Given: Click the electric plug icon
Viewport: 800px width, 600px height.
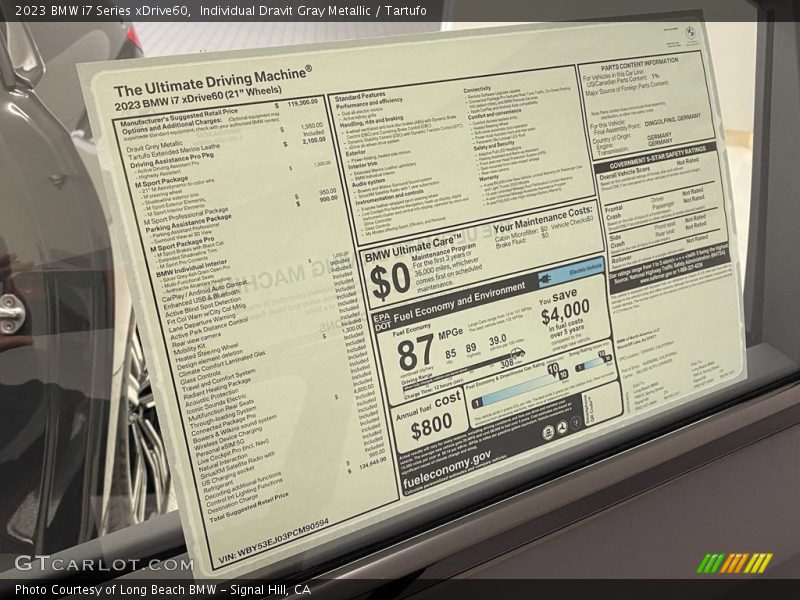Looking at the screenshot, I should (x=545, y=279).
